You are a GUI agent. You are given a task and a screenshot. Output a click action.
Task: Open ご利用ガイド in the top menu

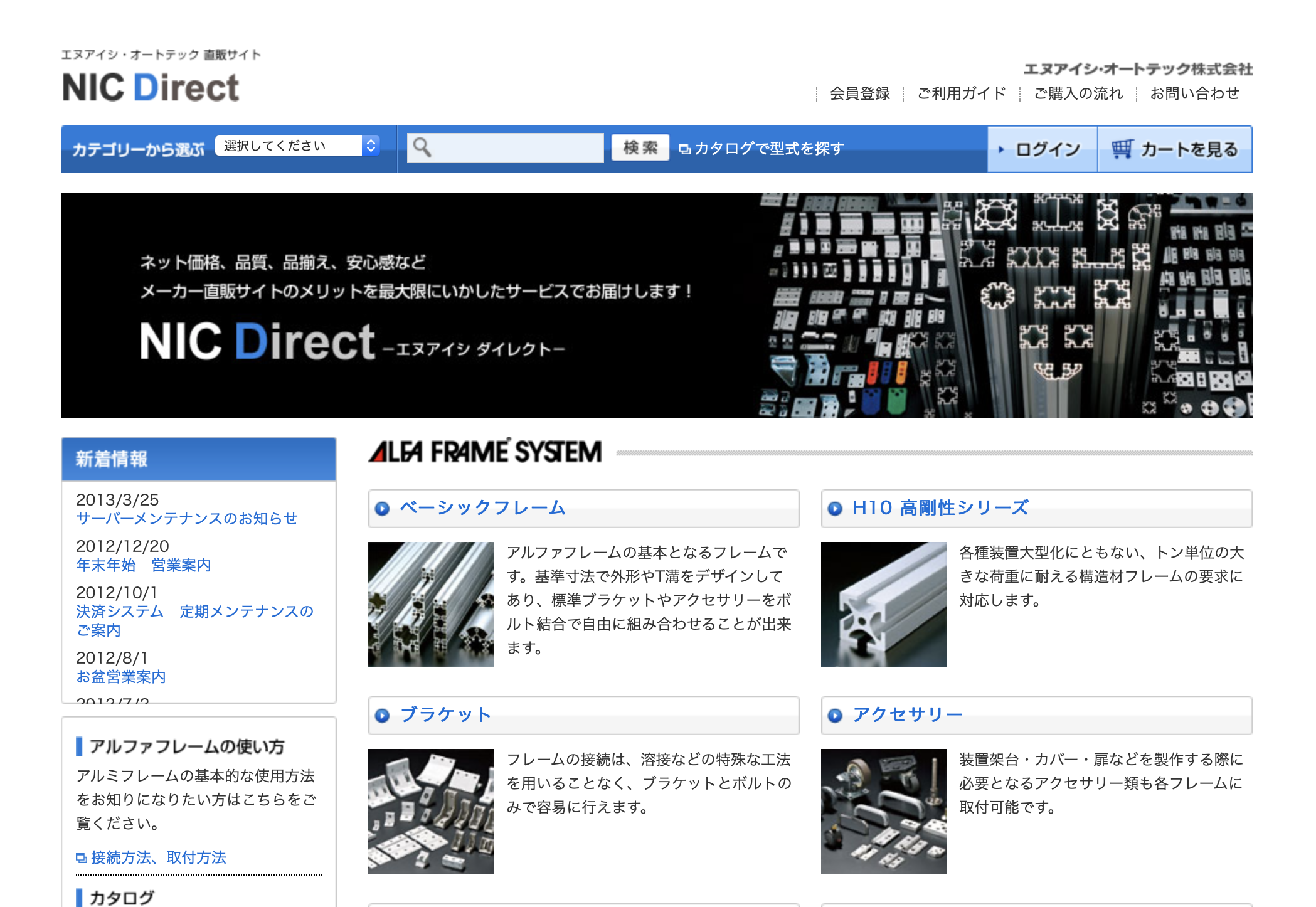[962, 93]
